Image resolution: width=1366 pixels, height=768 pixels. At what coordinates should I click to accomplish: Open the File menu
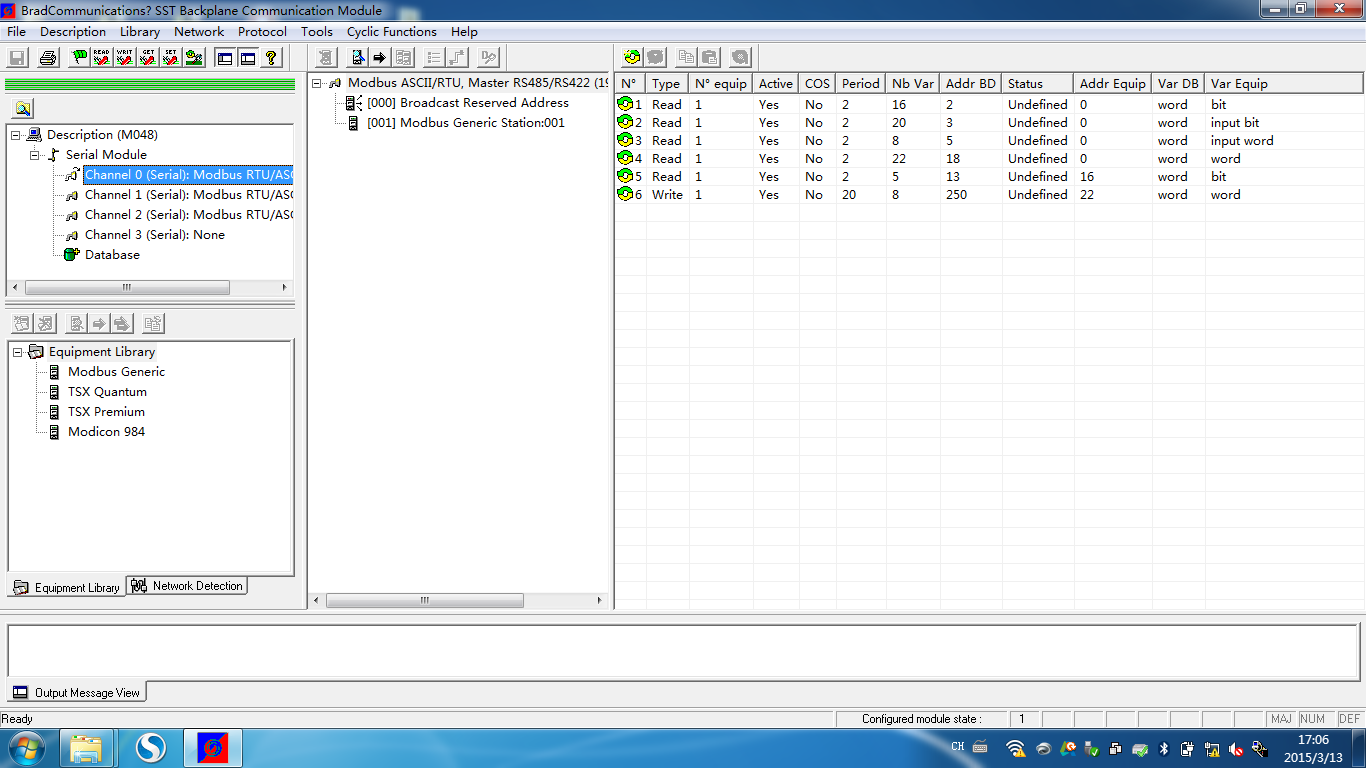tap(16, 31)
